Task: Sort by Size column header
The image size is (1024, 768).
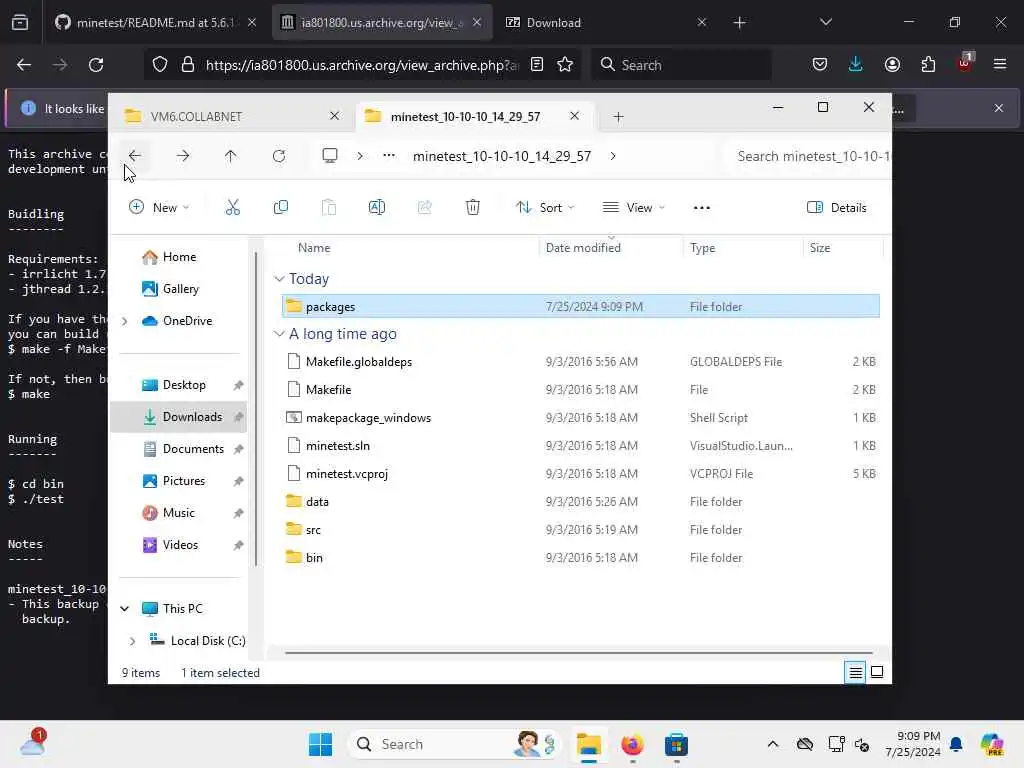Action: pyautogui.click(x=820, y=248)
